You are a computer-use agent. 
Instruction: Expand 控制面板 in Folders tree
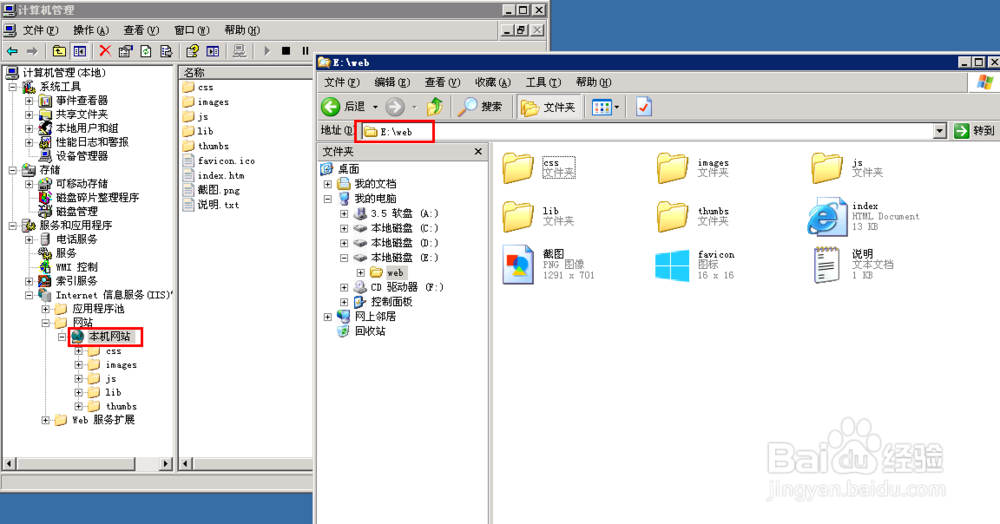(x=344, y=302)
